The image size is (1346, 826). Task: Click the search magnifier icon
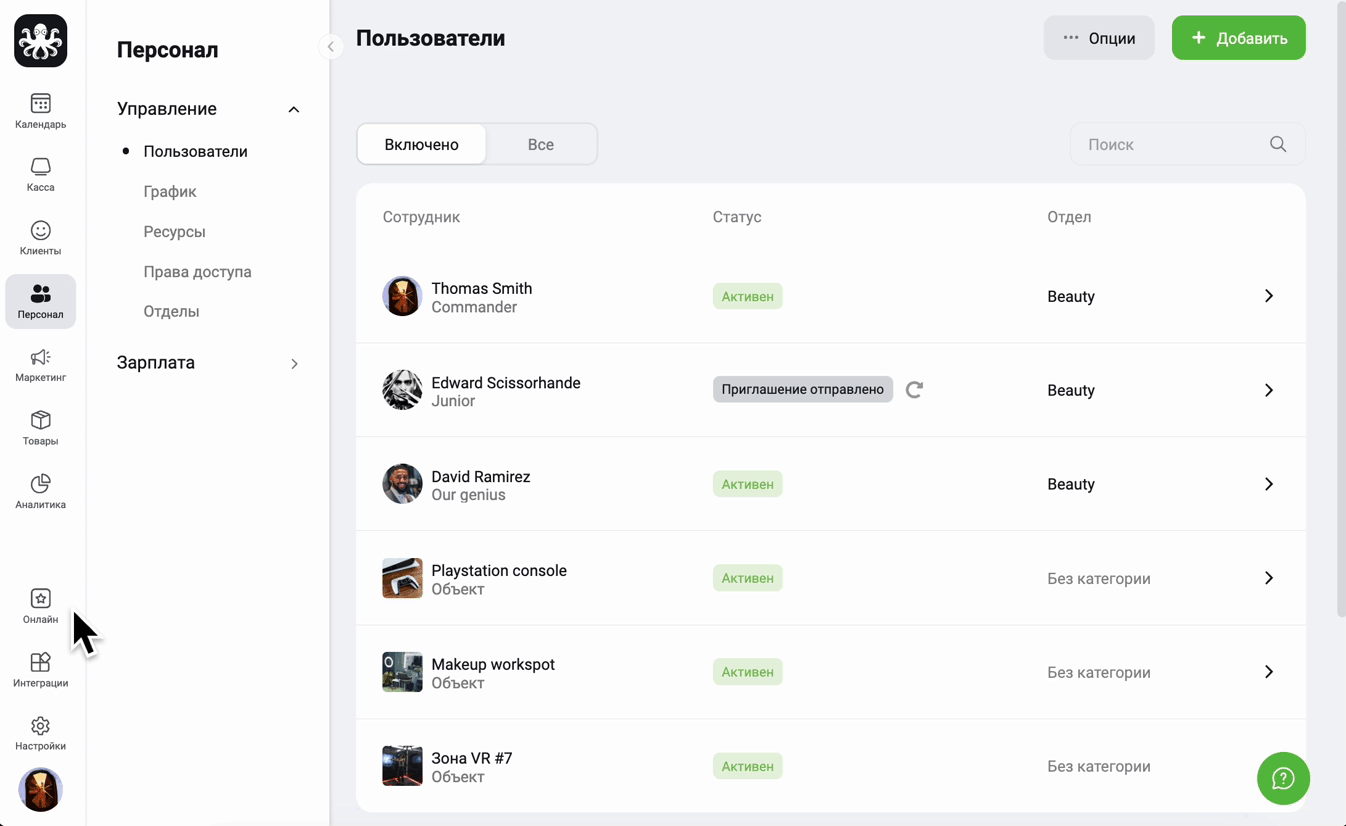(x=1278, y=144)
